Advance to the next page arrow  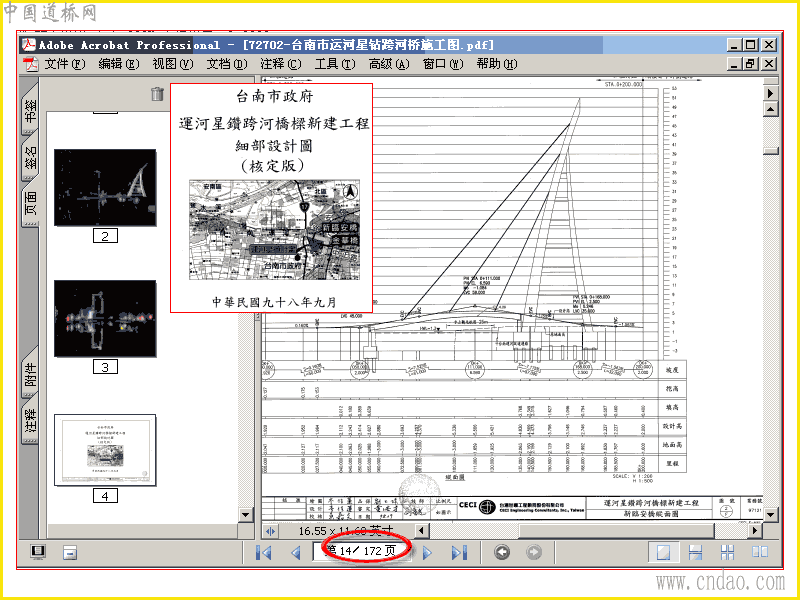(x=428, y=552)
